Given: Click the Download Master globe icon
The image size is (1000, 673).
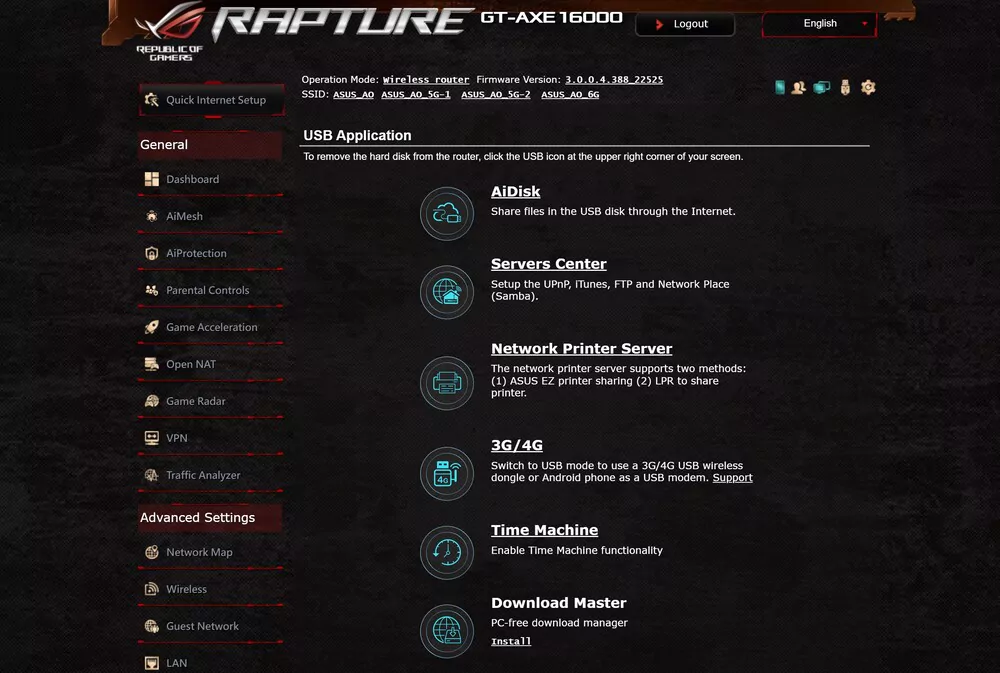Looking at the screenshot, I should [x=446, y=631].
